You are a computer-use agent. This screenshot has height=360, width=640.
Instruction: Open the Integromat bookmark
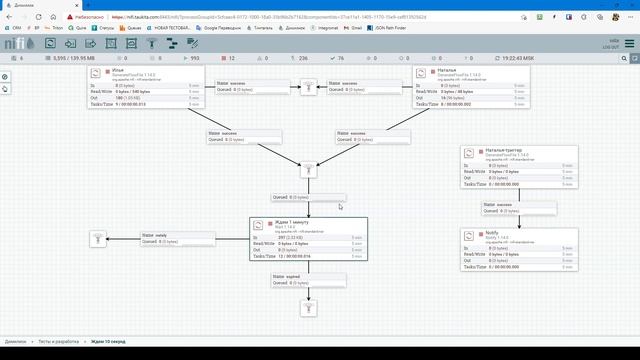[324, 28]
